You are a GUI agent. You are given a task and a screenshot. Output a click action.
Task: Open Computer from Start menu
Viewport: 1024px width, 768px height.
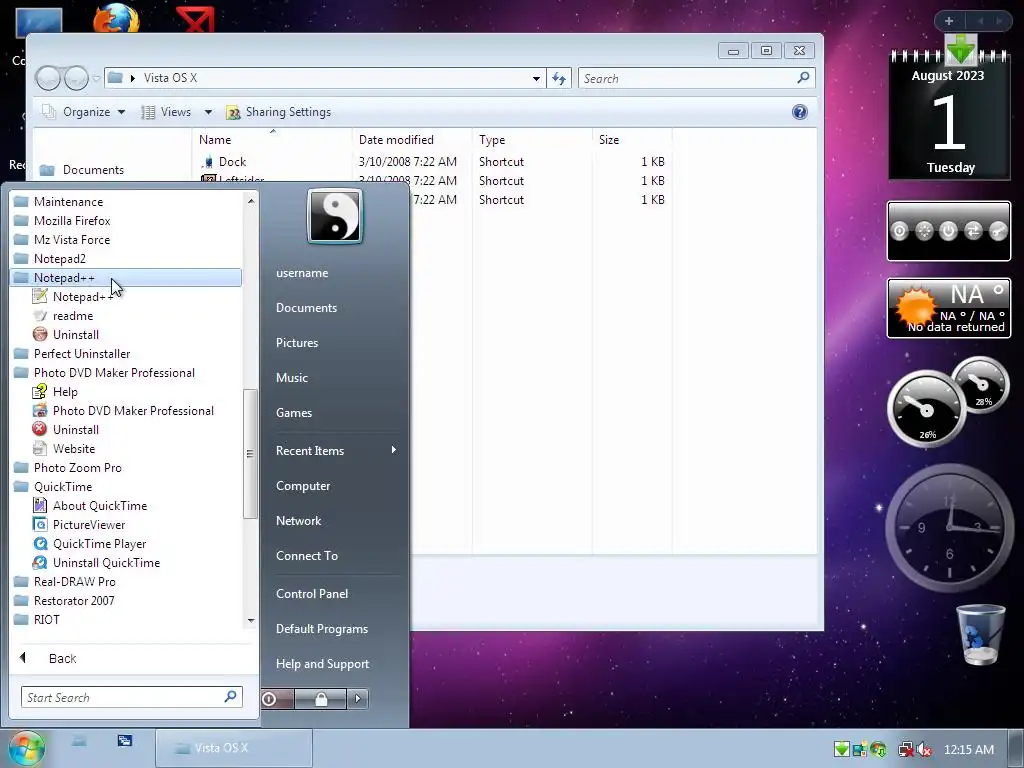point(302,486)
